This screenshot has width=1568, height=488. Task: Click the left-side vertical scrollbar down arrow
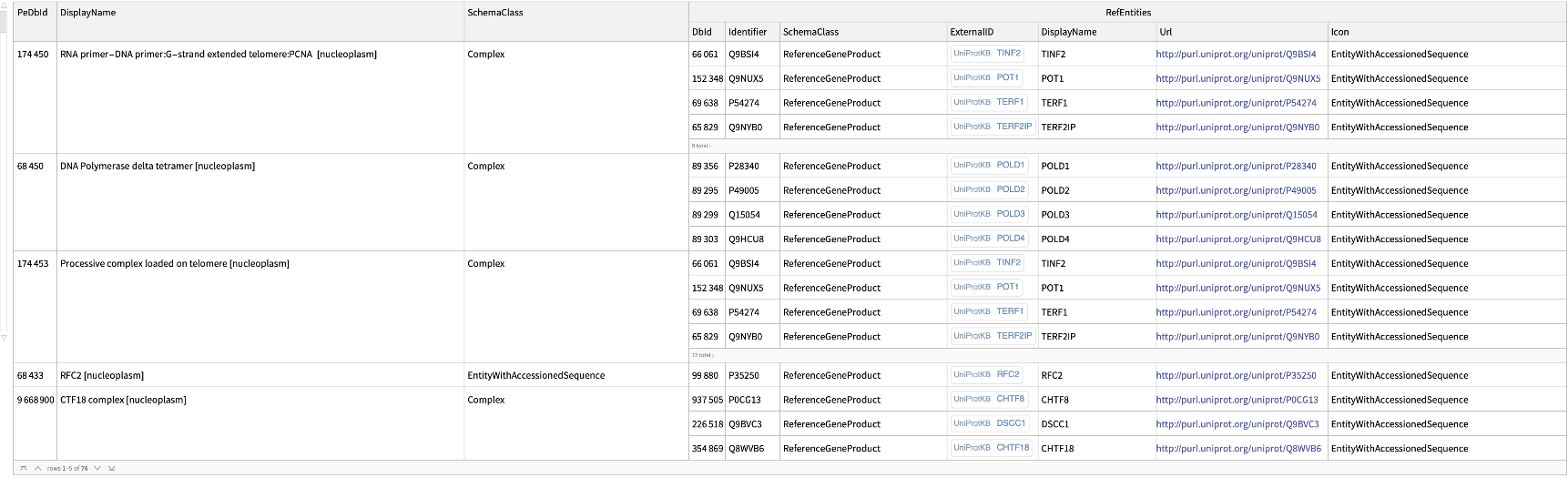tap(5, 338)
